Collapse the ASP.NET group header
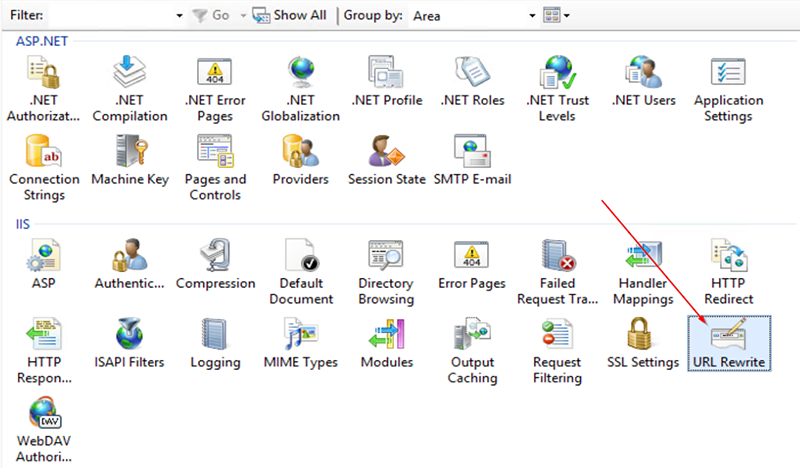This screenshot has height=468, width=800. click(x=42, y=41)
